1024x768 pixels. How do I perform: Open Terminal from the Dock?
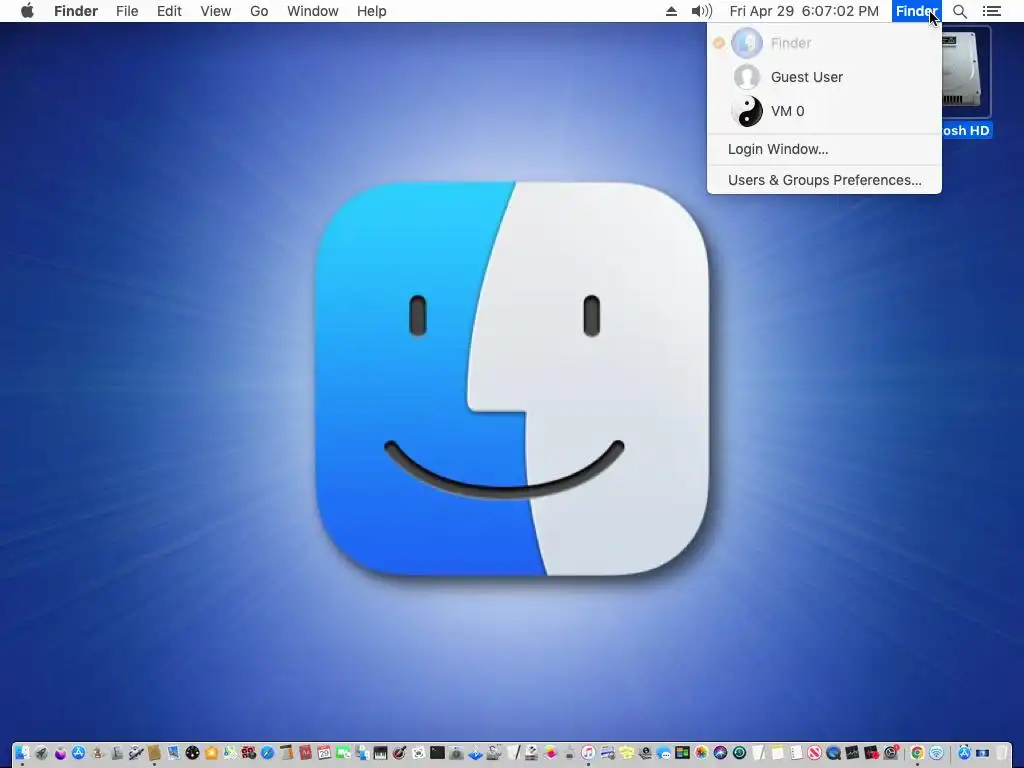[x=437, y=753]
